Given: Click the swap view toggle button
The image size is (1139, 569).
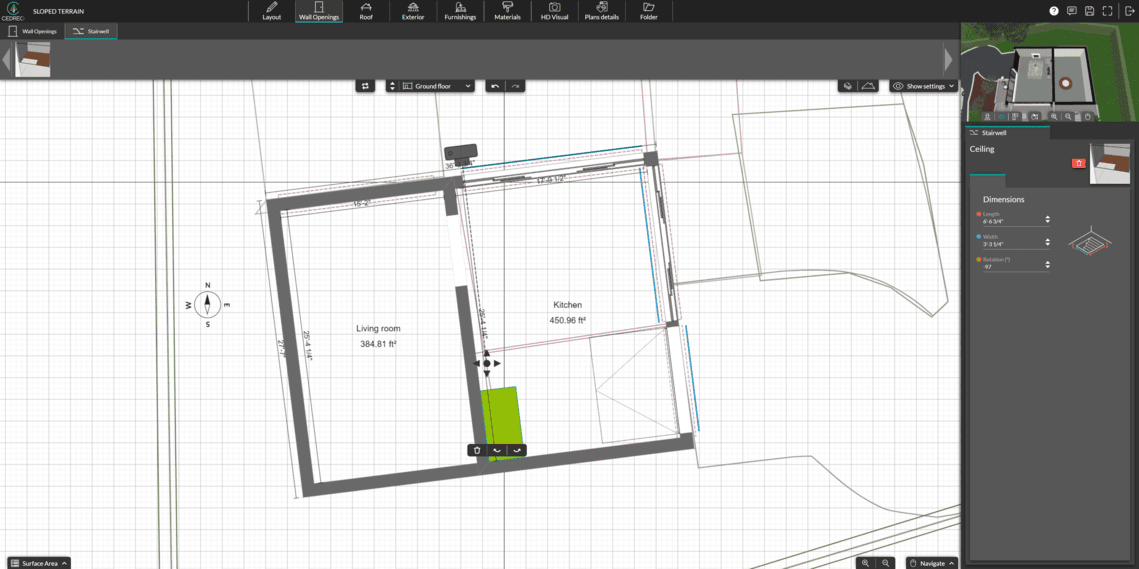Looking at the screenshot, I should pos(365,86).
